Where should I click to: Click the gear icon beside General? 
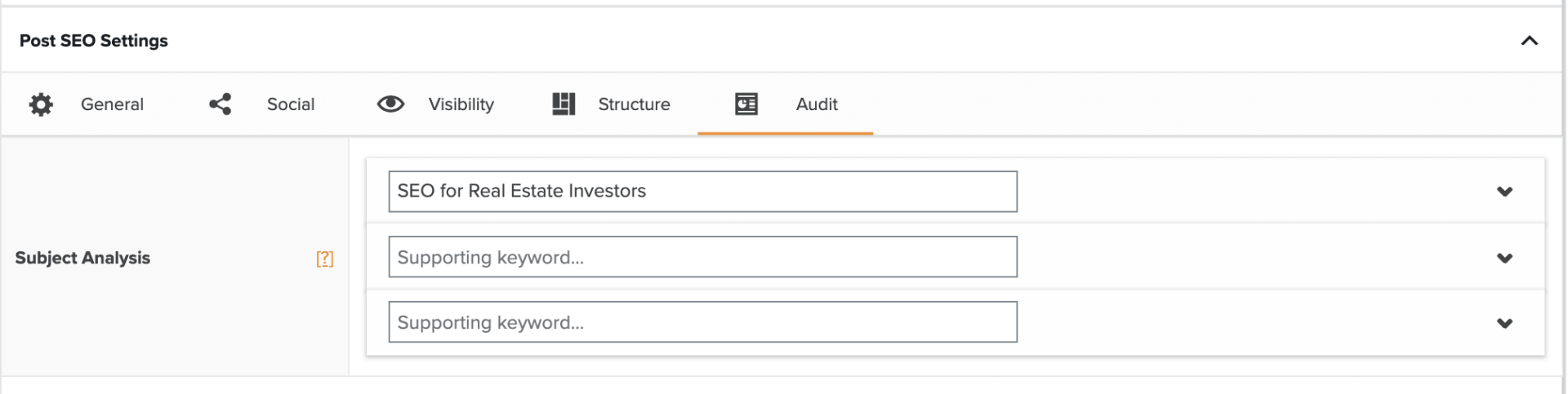tap(41, 104)
